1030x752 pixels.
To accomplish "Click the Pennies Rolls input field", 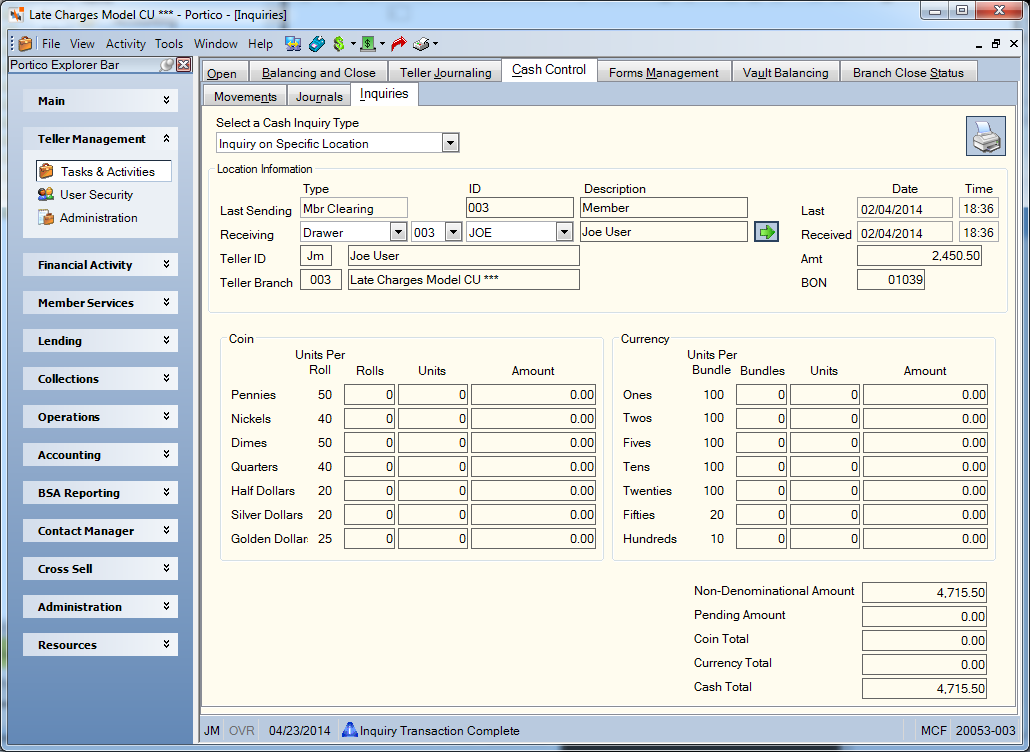I will (x=369, y=395).
